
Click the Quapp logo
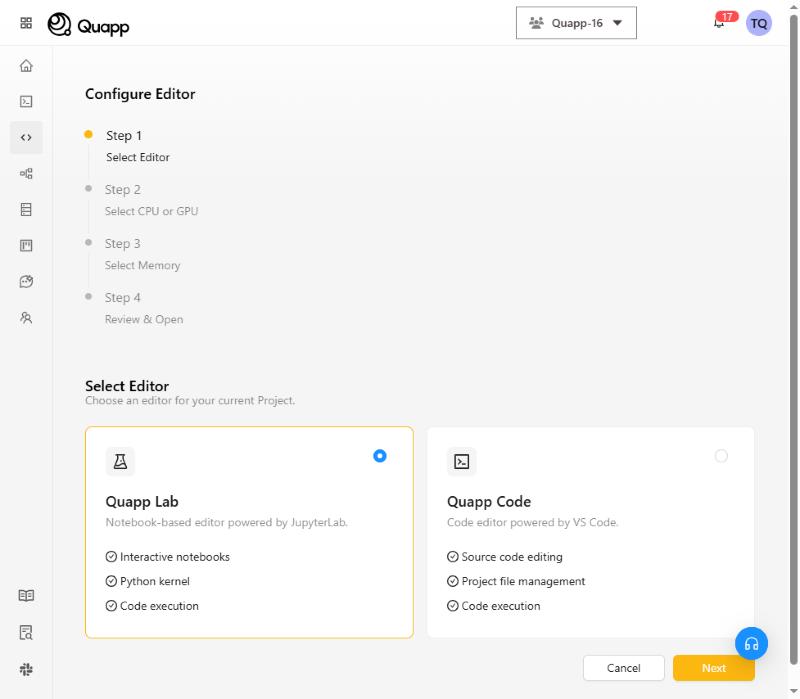coord(88,24)
